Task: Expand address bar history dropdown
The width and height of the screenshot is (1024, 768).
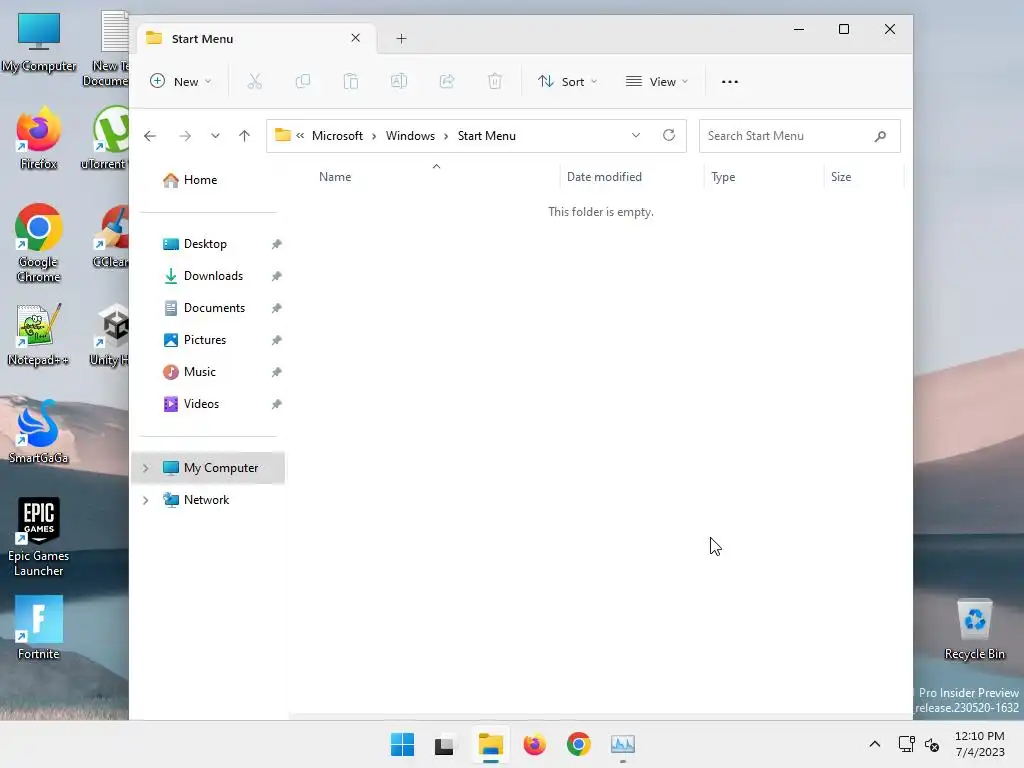Action: tap(635, 135)
